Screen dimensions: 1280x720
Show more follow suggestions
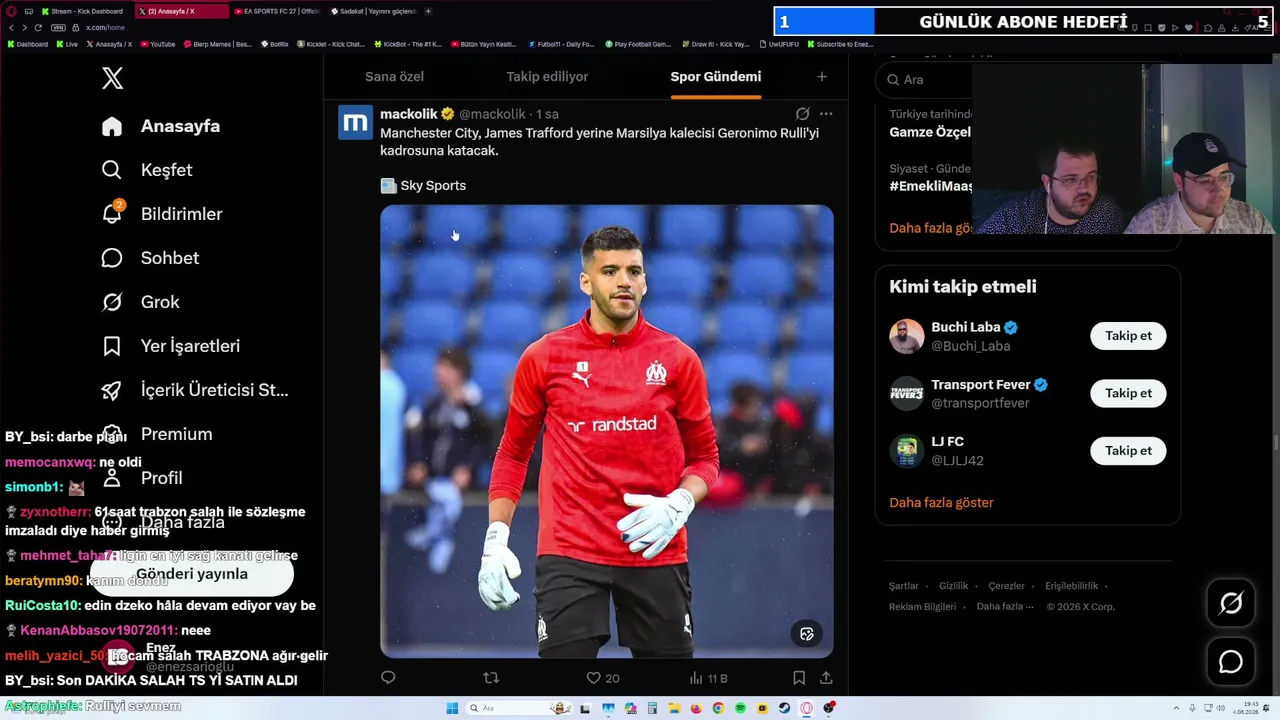pyautogui.click(x=941, y=503)
